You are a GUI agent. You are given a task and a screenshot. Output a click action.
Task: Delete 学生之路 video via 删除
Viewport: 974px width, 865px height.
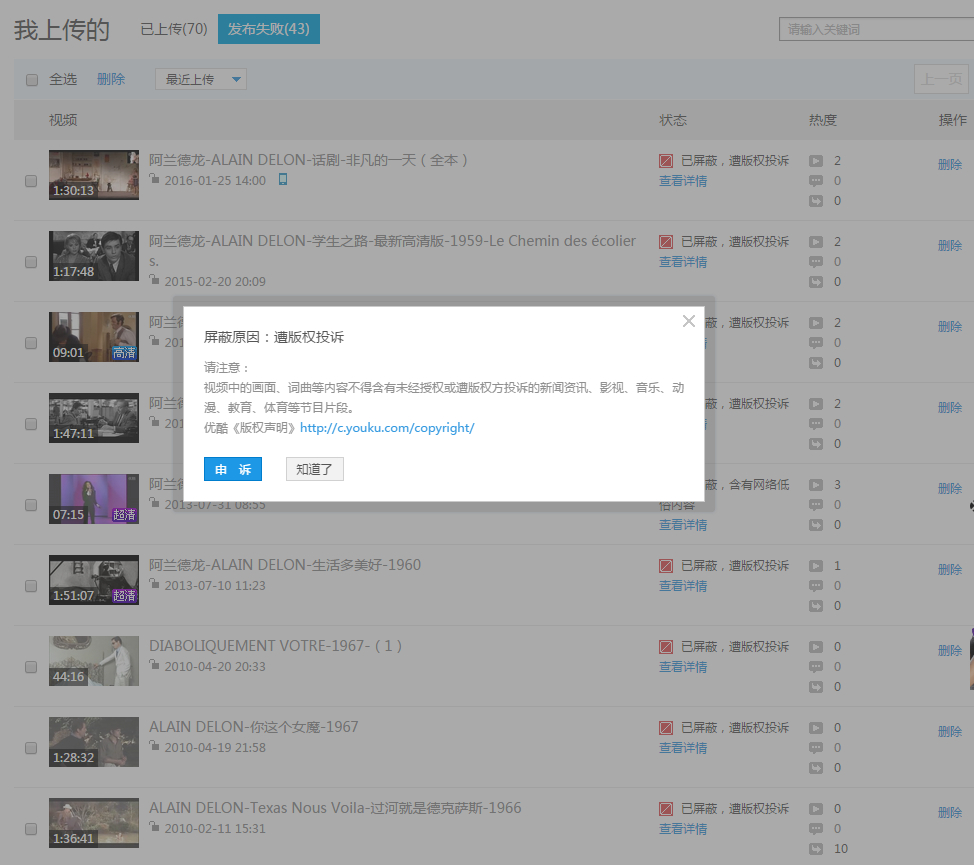click(950, 246)
